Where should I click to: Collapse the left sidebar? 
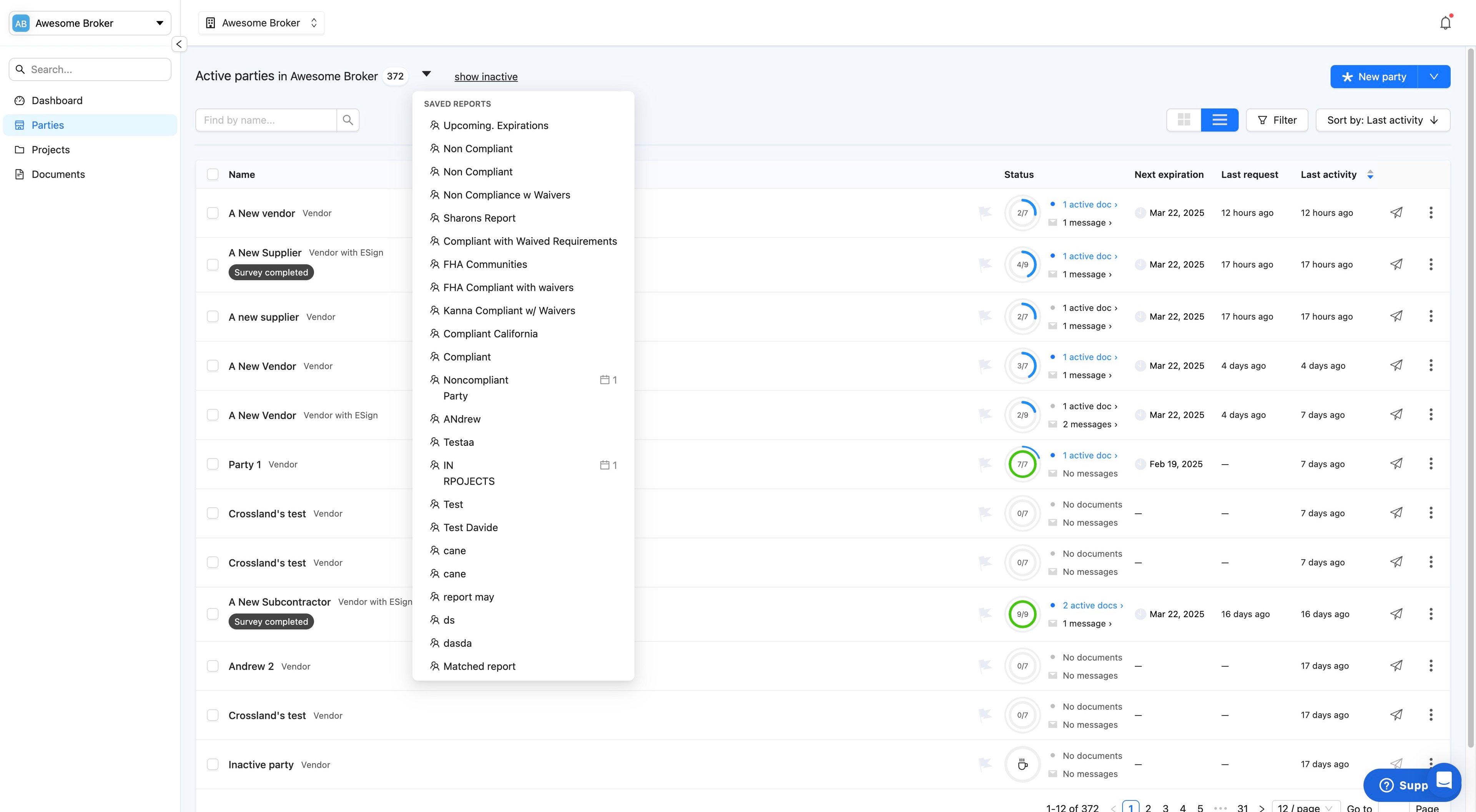(x=179, y=44)
